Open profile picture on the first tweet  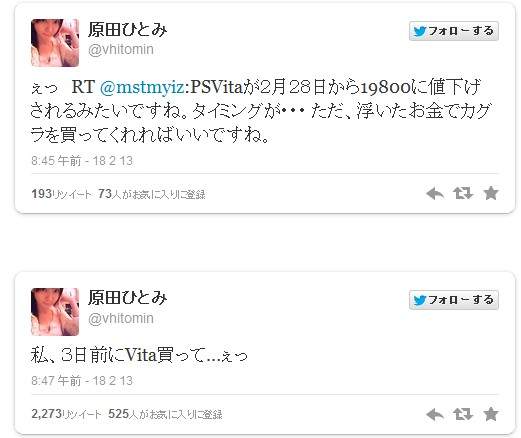[x=55, y=43]
